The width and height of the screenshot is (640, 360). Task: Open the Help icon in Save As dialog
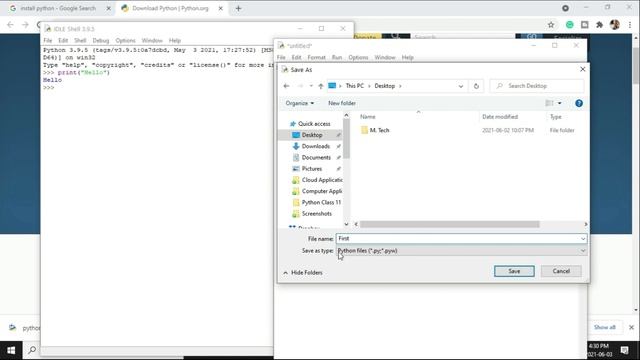(x=579, y=103)
